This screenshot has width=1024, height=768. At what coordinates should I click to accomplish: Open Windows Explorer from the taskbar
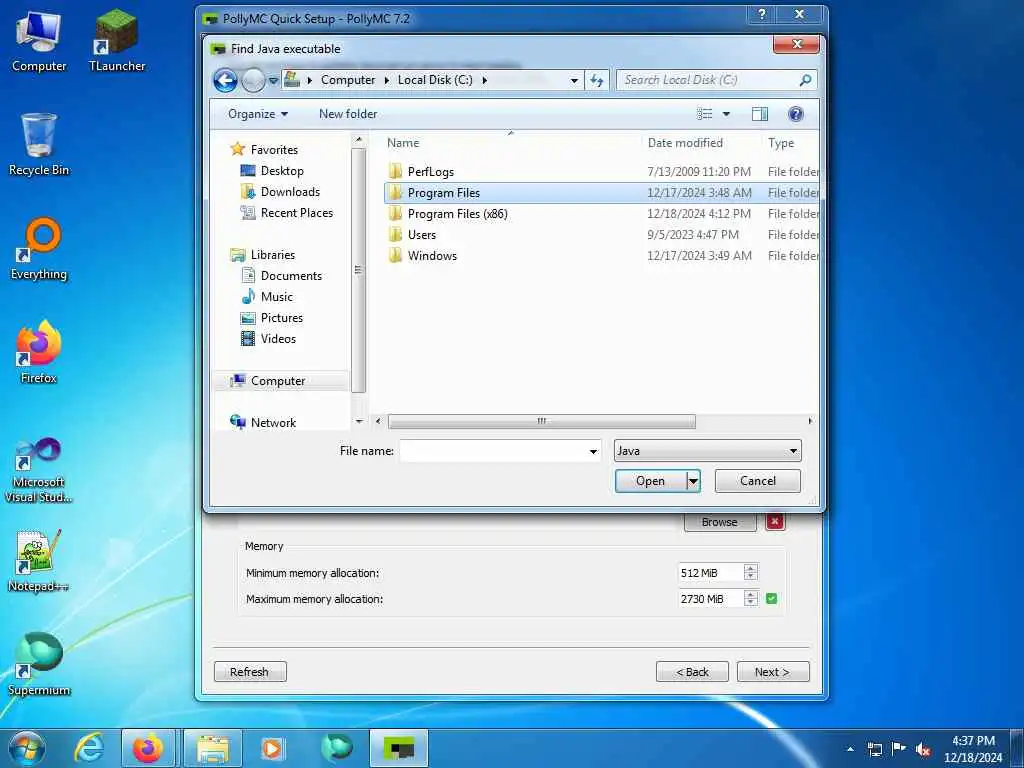(x=213, y=748)
